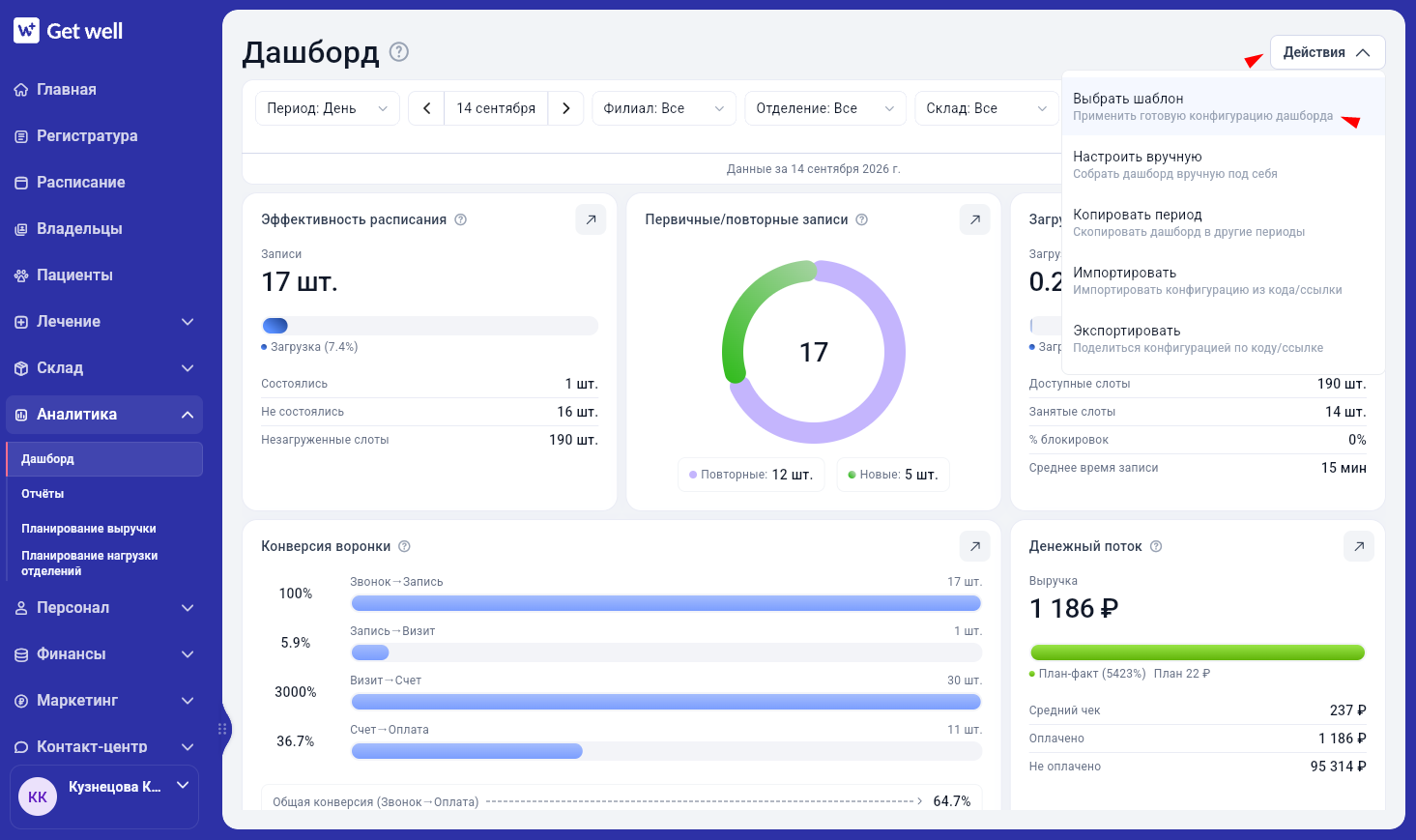The height and width of the screenshot is (840, 1416).
Task: Go to previous day arrow
Action: click(x=426, y=108)
